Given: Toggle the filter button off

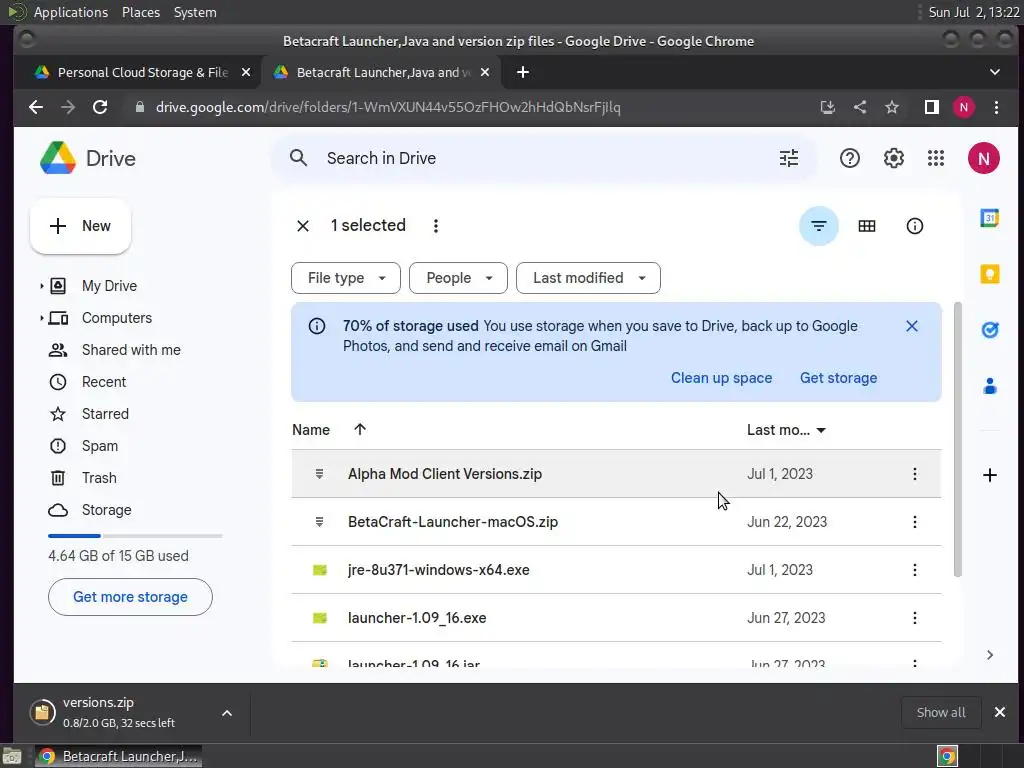Looking at the screenshot, I should pos(818,226).
